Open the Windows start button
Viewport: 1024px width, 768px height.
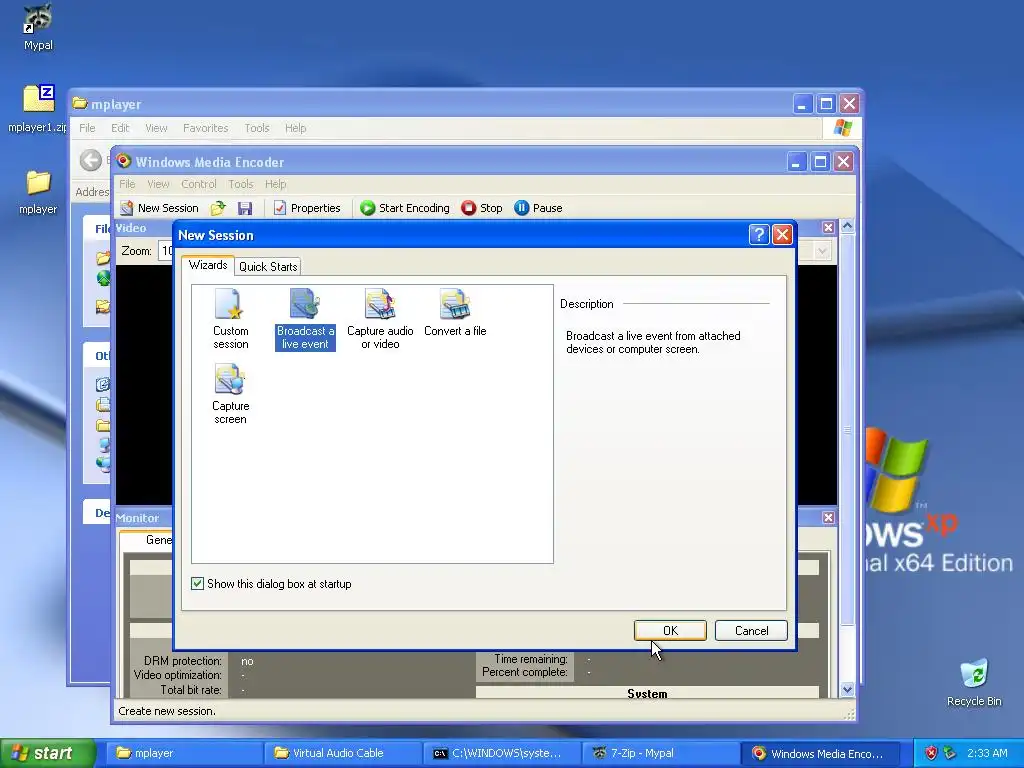(x=47, y=753)
